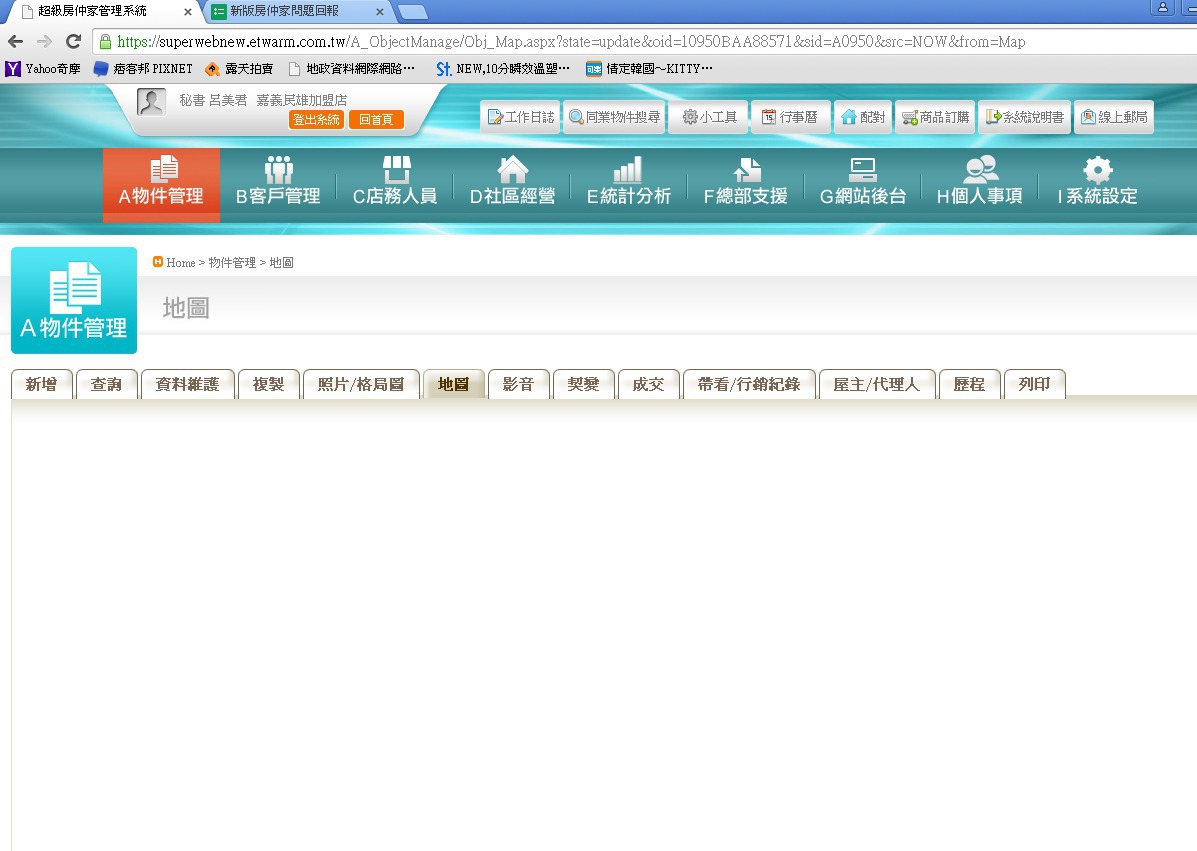Click the browser profile icon
The width and height of the screenshot is (1197, 851).
click(x=1162, y=8)
